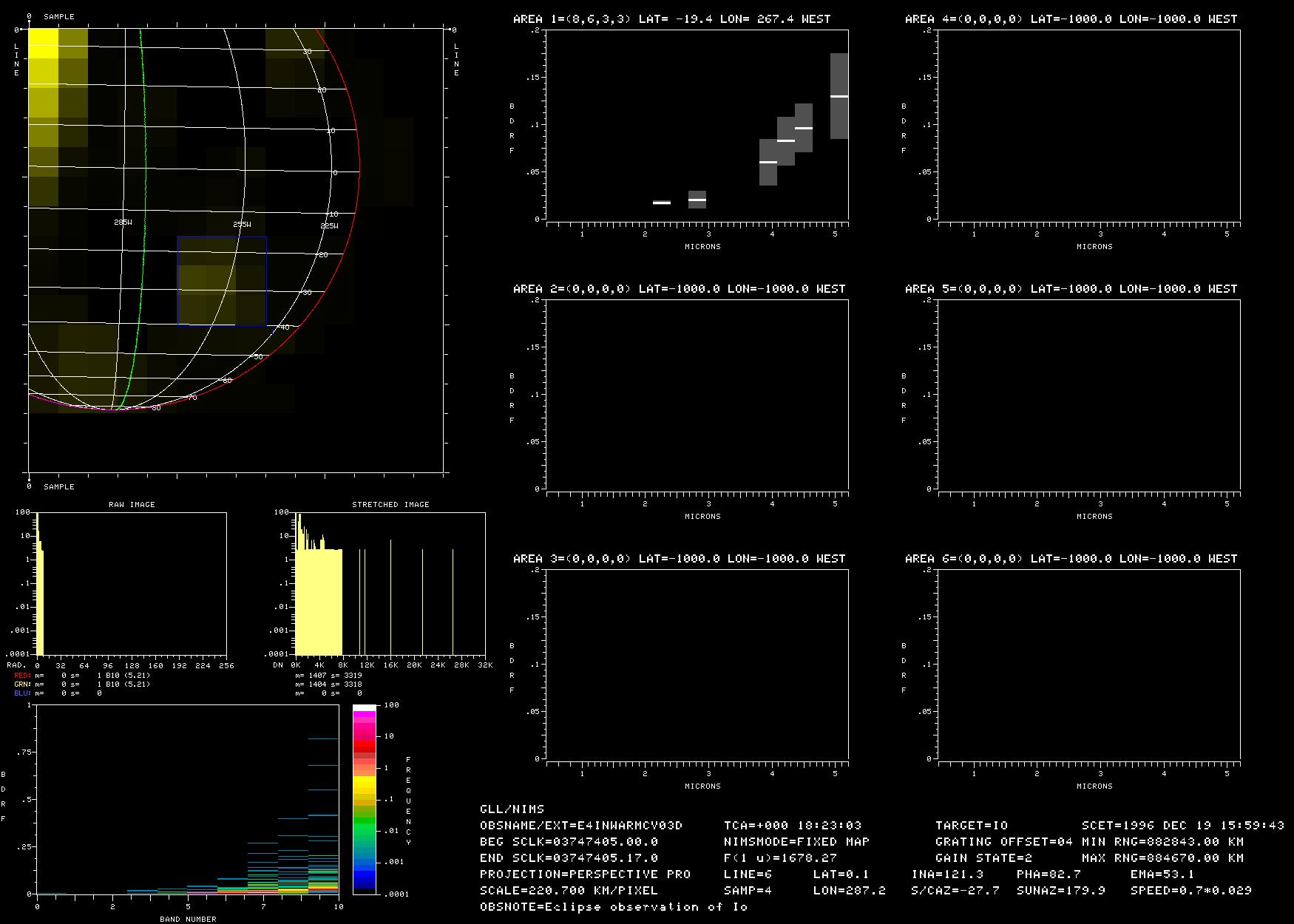Click the NIMSMODE=FIXED MAP field

796,841
